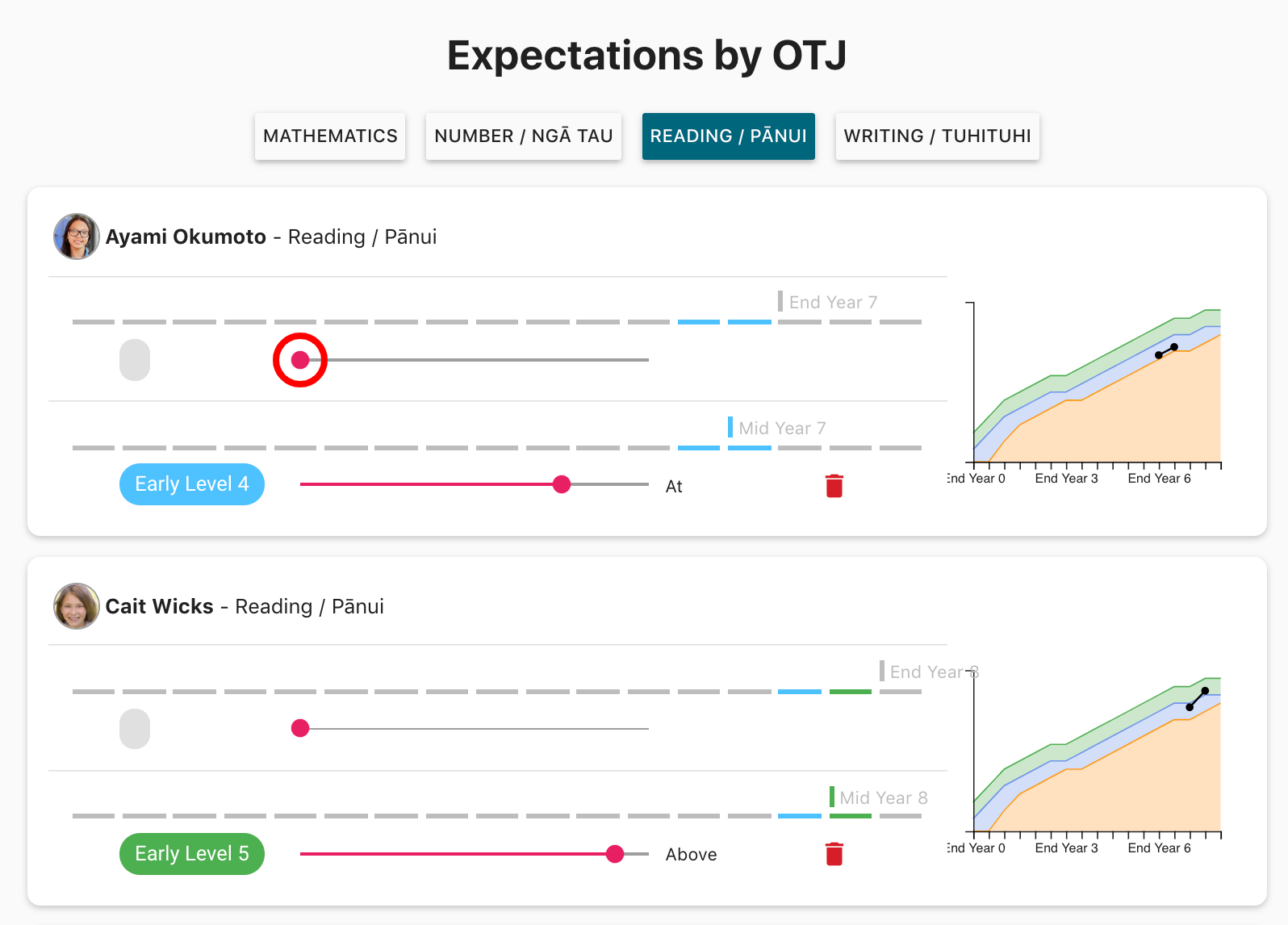This screenshot has height=925, width=1288.
Task: Click Cait's empty grey level placeholder
Action: [x=135, y=729]
